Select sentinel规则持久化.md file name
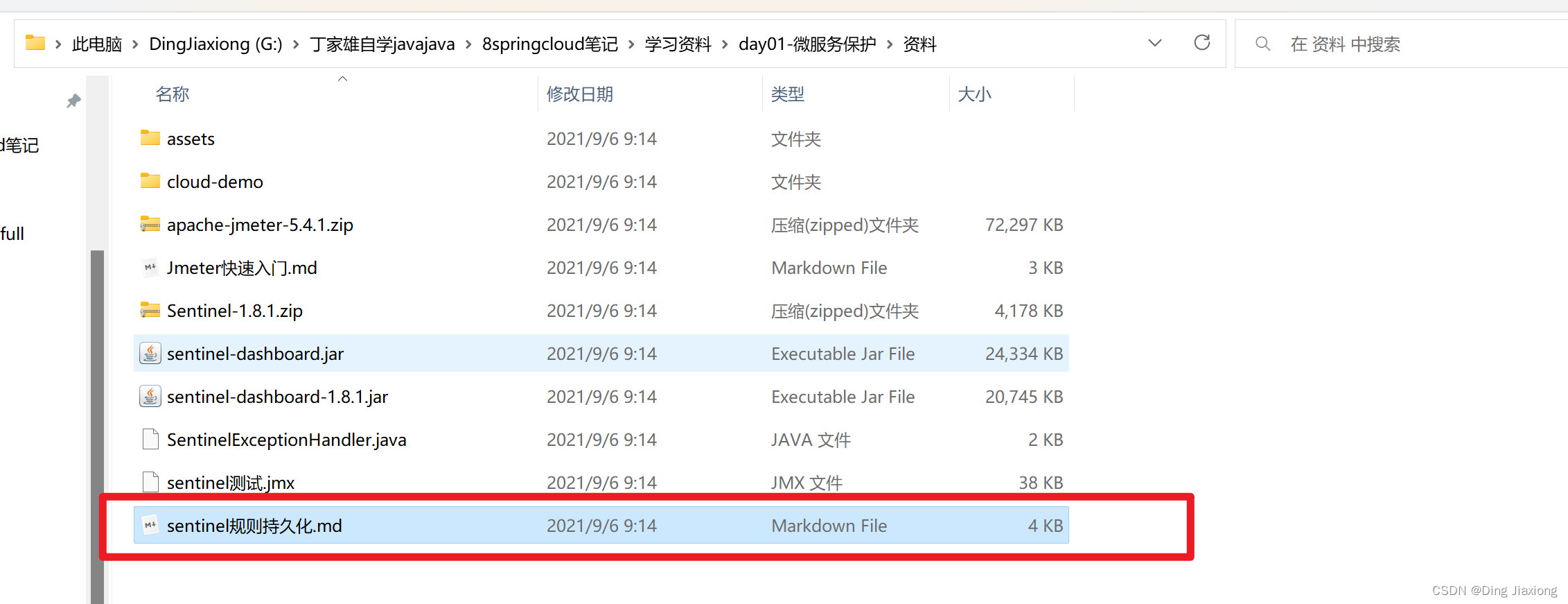The width and height of the screenshot is (1568, 604). [254, 526]
